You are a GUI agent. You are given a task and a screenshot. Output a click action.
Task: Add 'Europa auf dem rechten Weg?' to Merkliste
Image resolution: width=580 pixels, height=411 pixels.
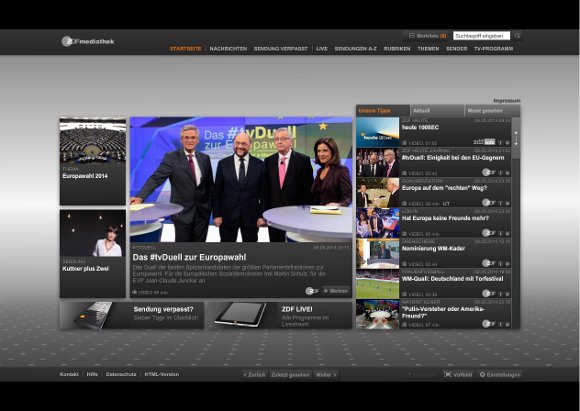[x=507, y=203]
